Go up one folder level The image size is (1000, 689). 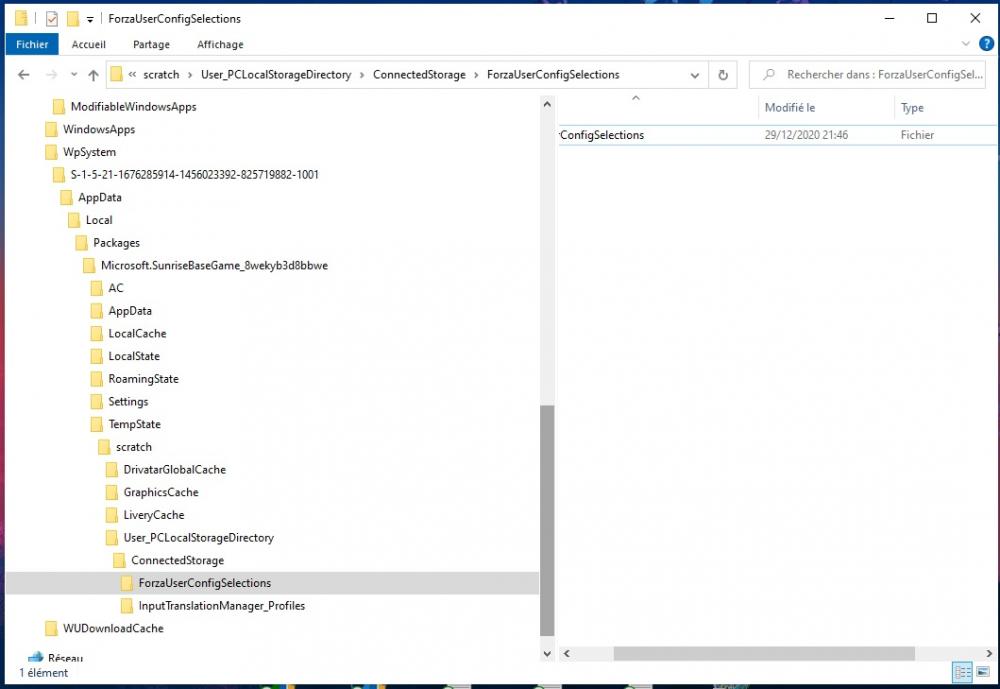pyautogui.click(x=93, y=75)
